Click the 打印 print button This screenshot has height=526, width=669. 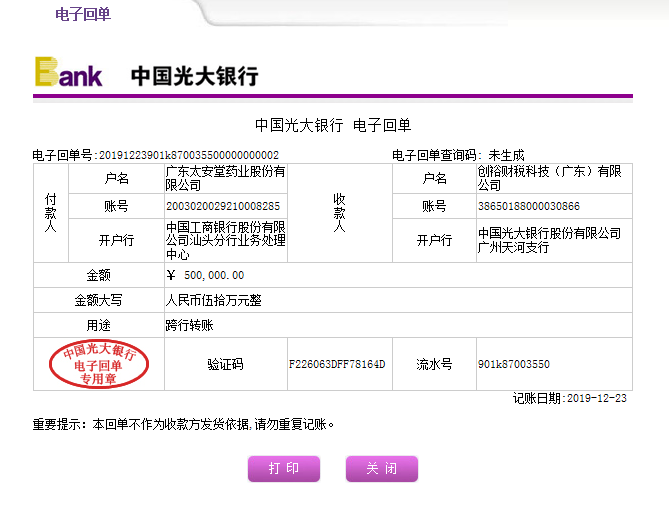coord(284,468)
